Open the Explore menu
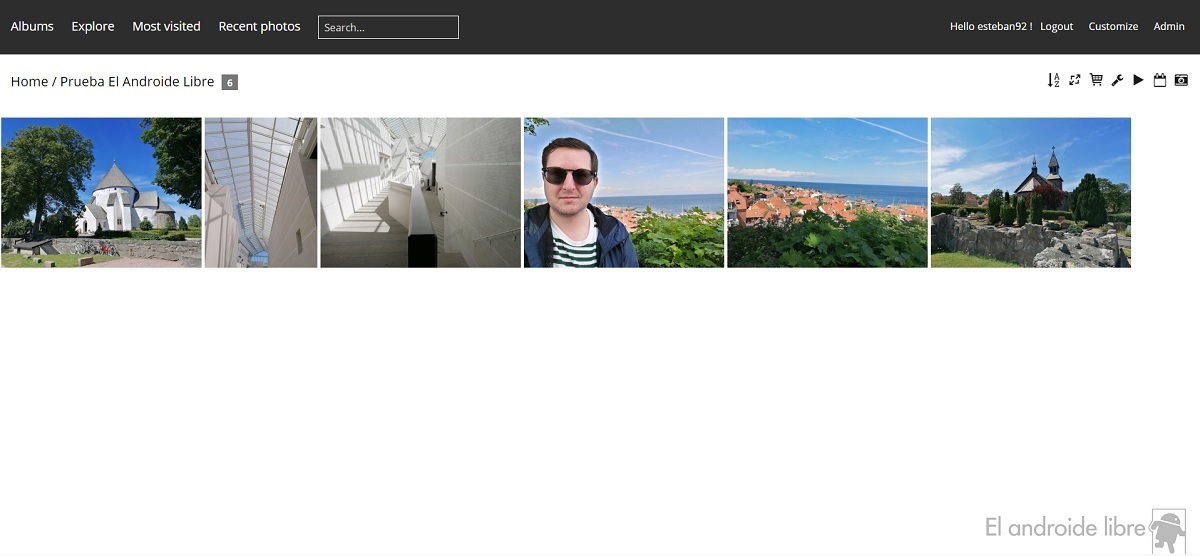Viewport: 1200px width, 556px height. (93, 26)
